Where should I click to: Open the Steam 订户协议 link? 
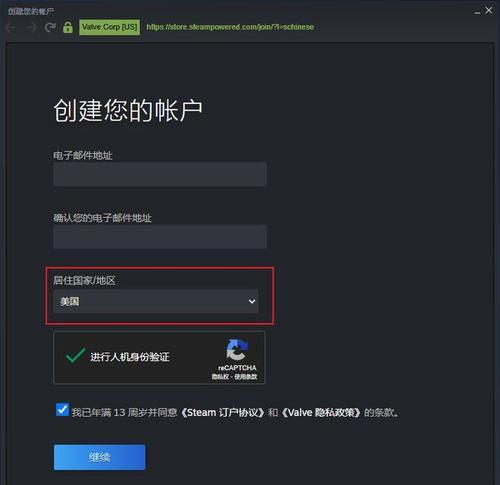click(x=222, y=413)
